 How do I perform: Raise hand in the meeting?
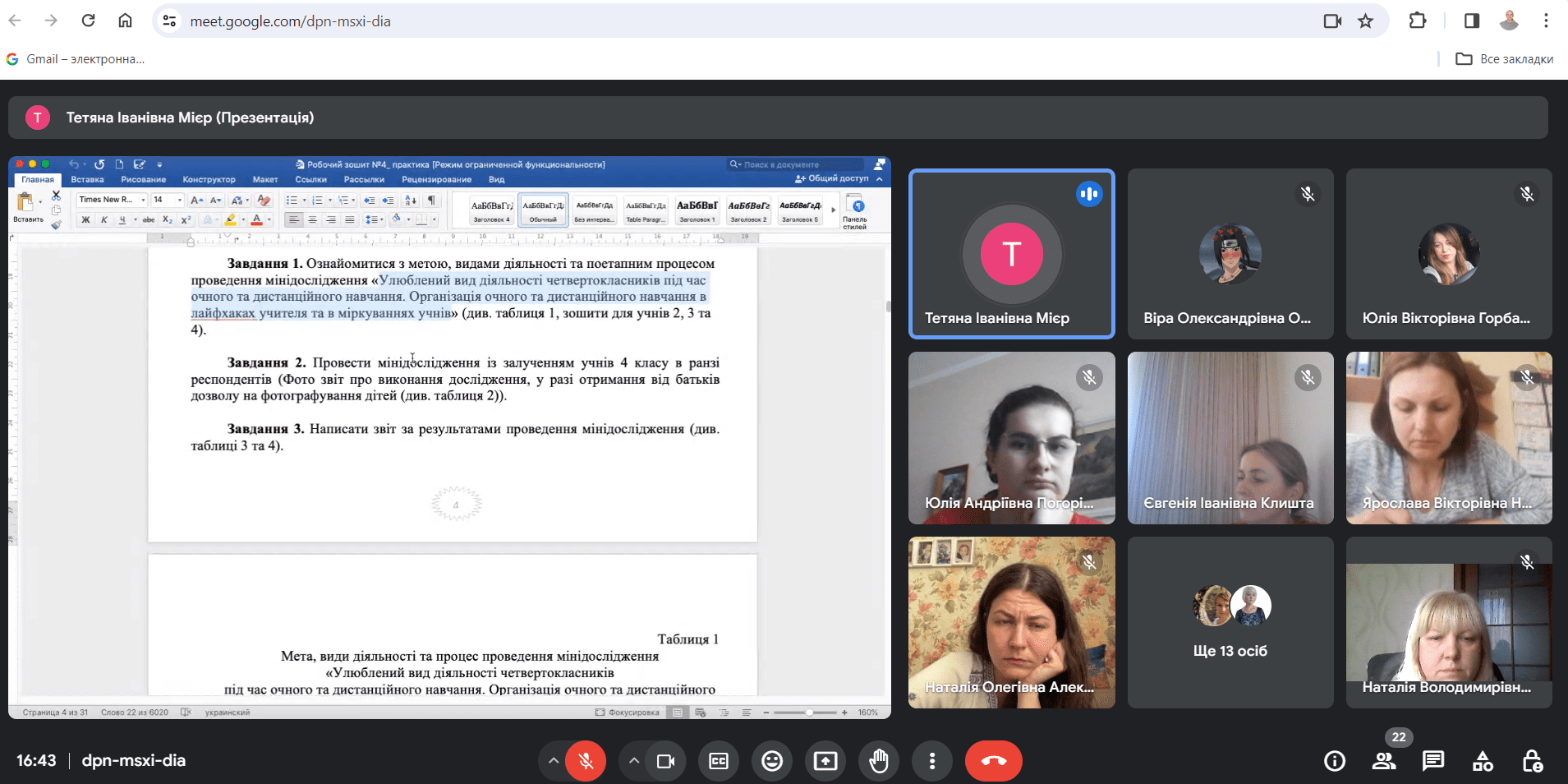[x=879, y=760]
